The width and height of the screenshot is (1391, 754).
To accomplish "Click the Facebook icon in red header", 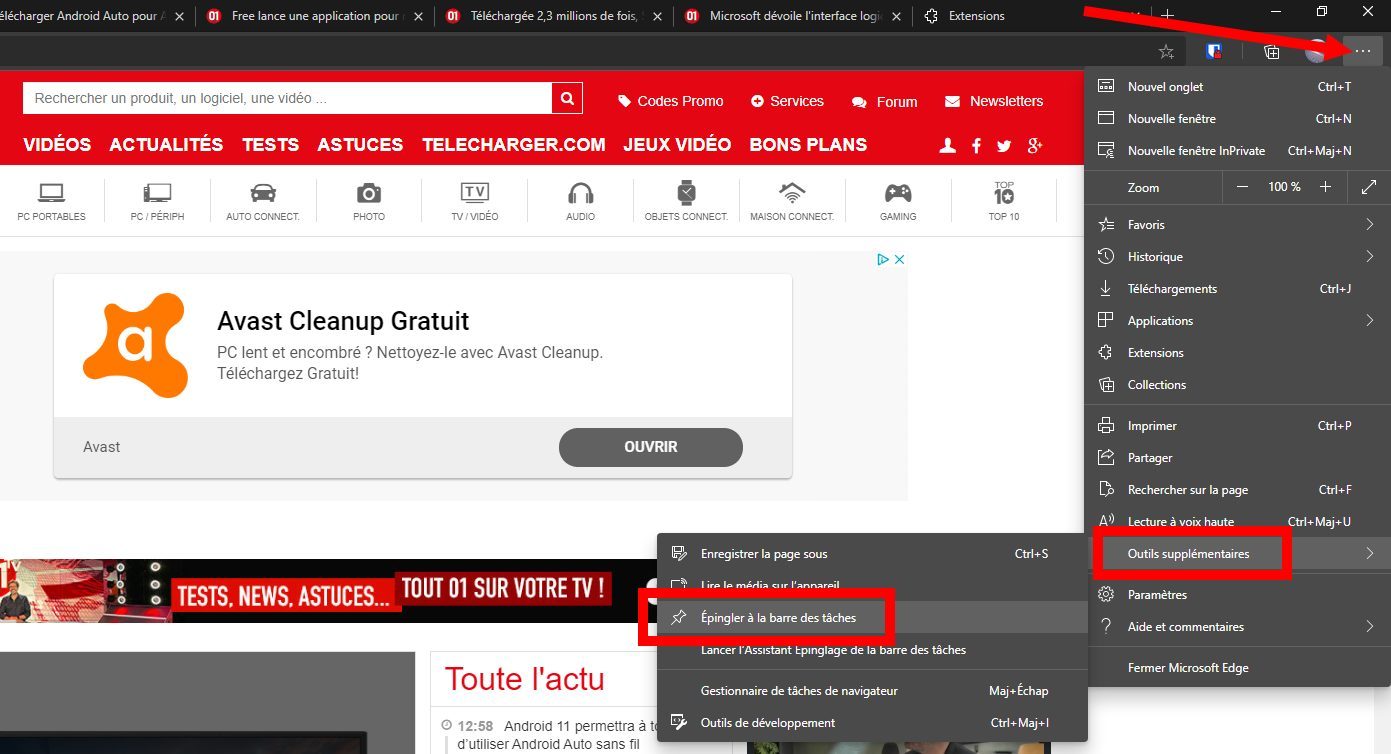I will 976,146.
